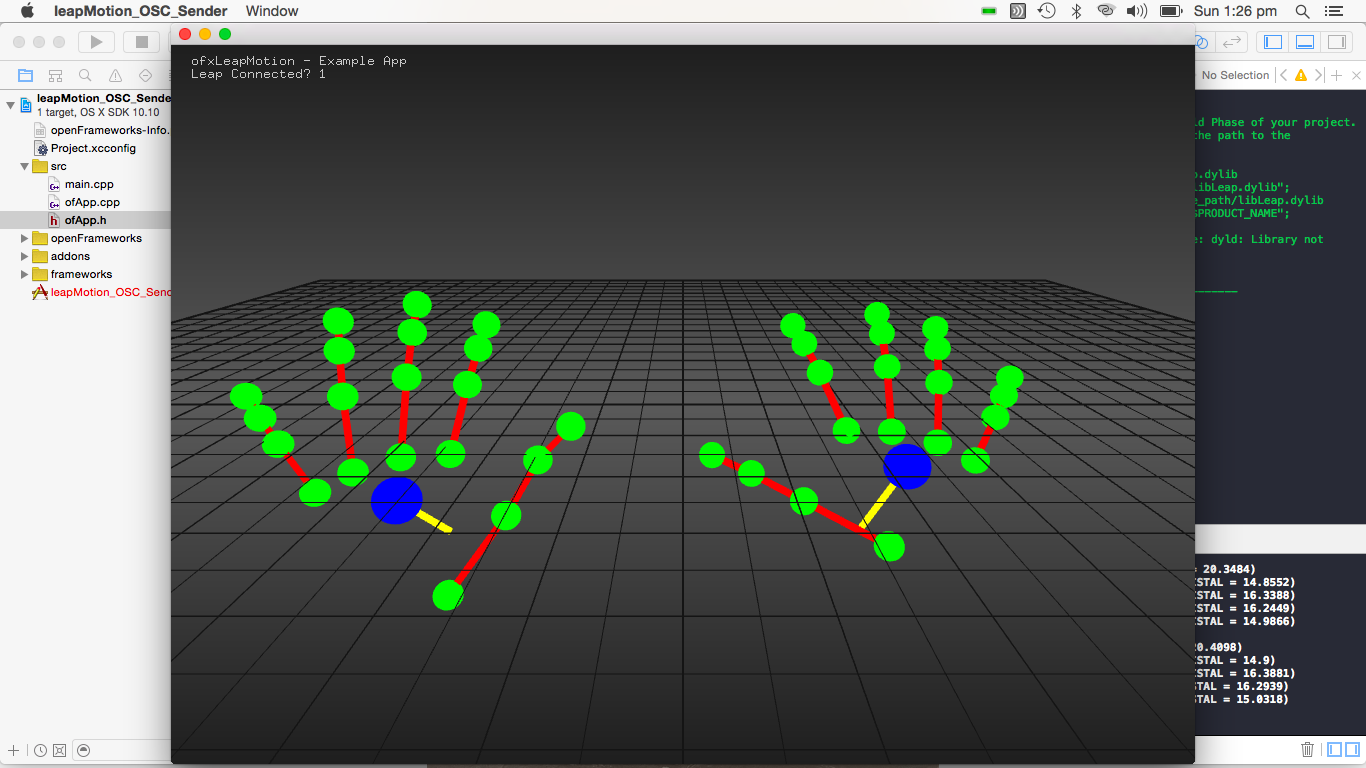Check the battery status menu
The width and height of the screenshot is (1366, 768).
click(x=1170, y=11)
